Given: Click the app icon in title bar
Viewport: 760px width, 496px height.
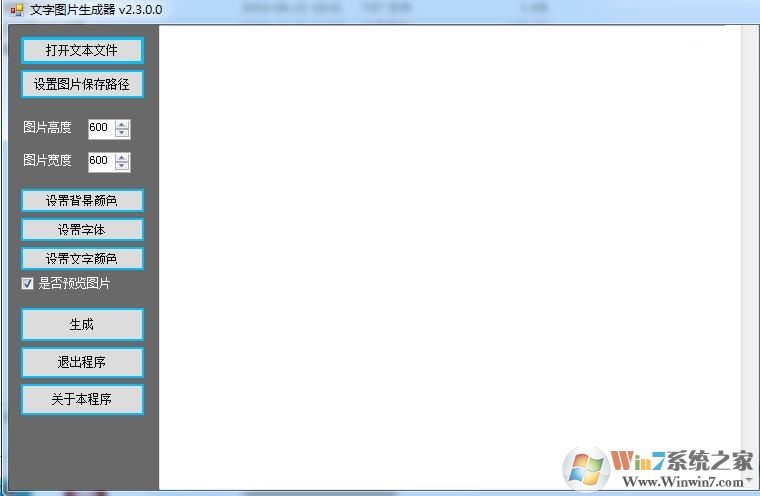Looking at the screenshot, I should click(16, 10).
